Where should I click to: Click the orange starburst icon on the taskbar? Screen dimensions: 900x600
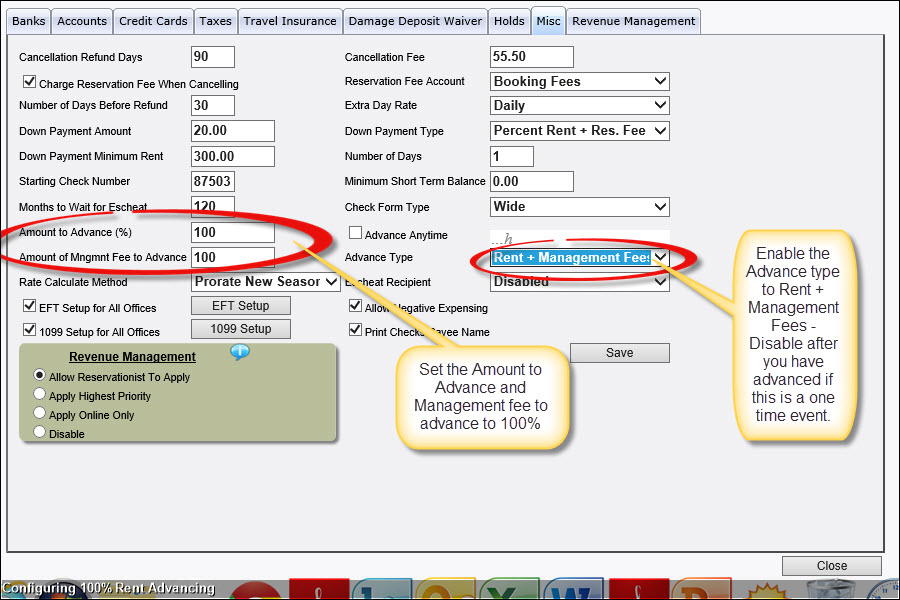765,590
